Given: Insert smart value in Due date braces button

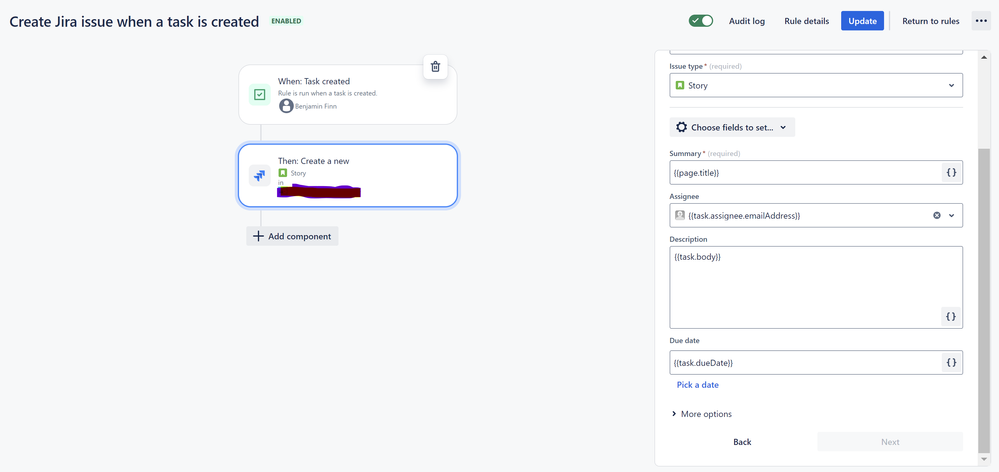Looking at the screenshot, I should click(951, 362).
